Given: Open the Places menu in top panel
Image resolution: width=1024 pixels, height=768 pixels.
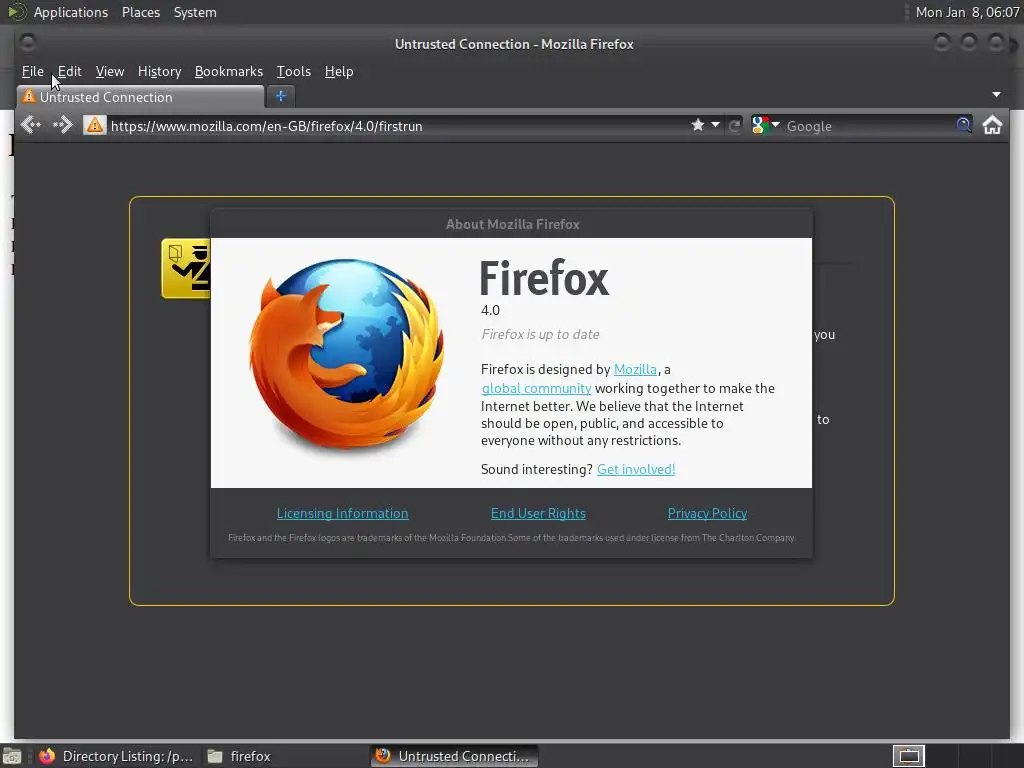Looking at the screenshot, I should click(141, 12).
